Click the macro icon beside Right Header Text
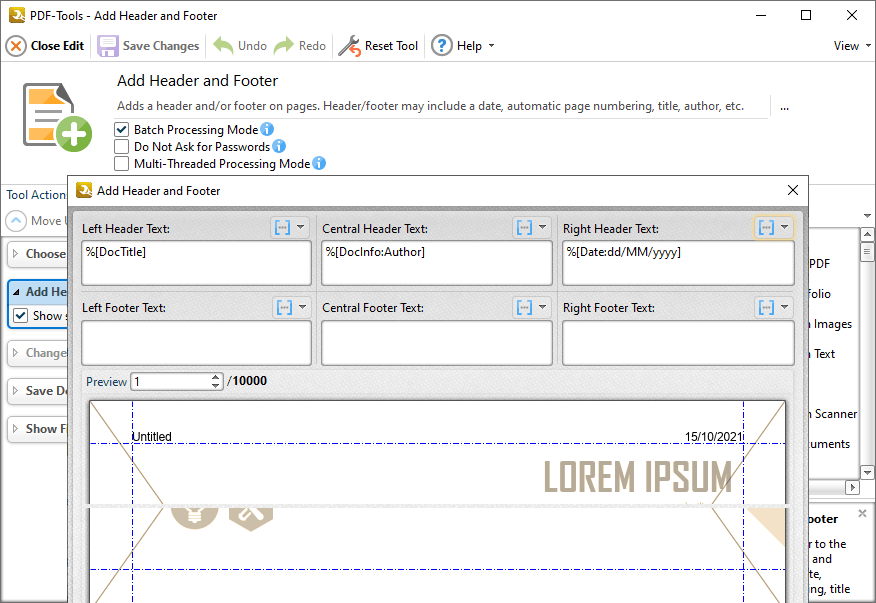Screen dimensions: 876x603 click(766, 227)
